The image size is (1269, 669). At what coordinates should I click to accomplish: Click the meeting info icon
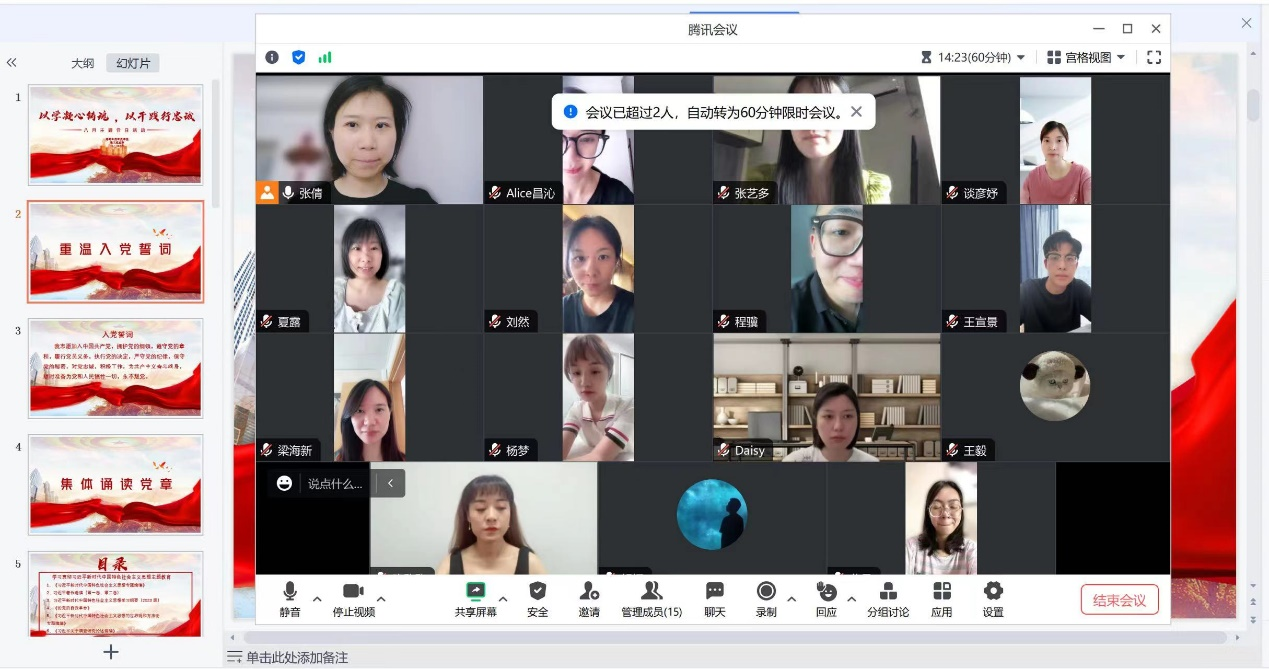tap(272, 58)
